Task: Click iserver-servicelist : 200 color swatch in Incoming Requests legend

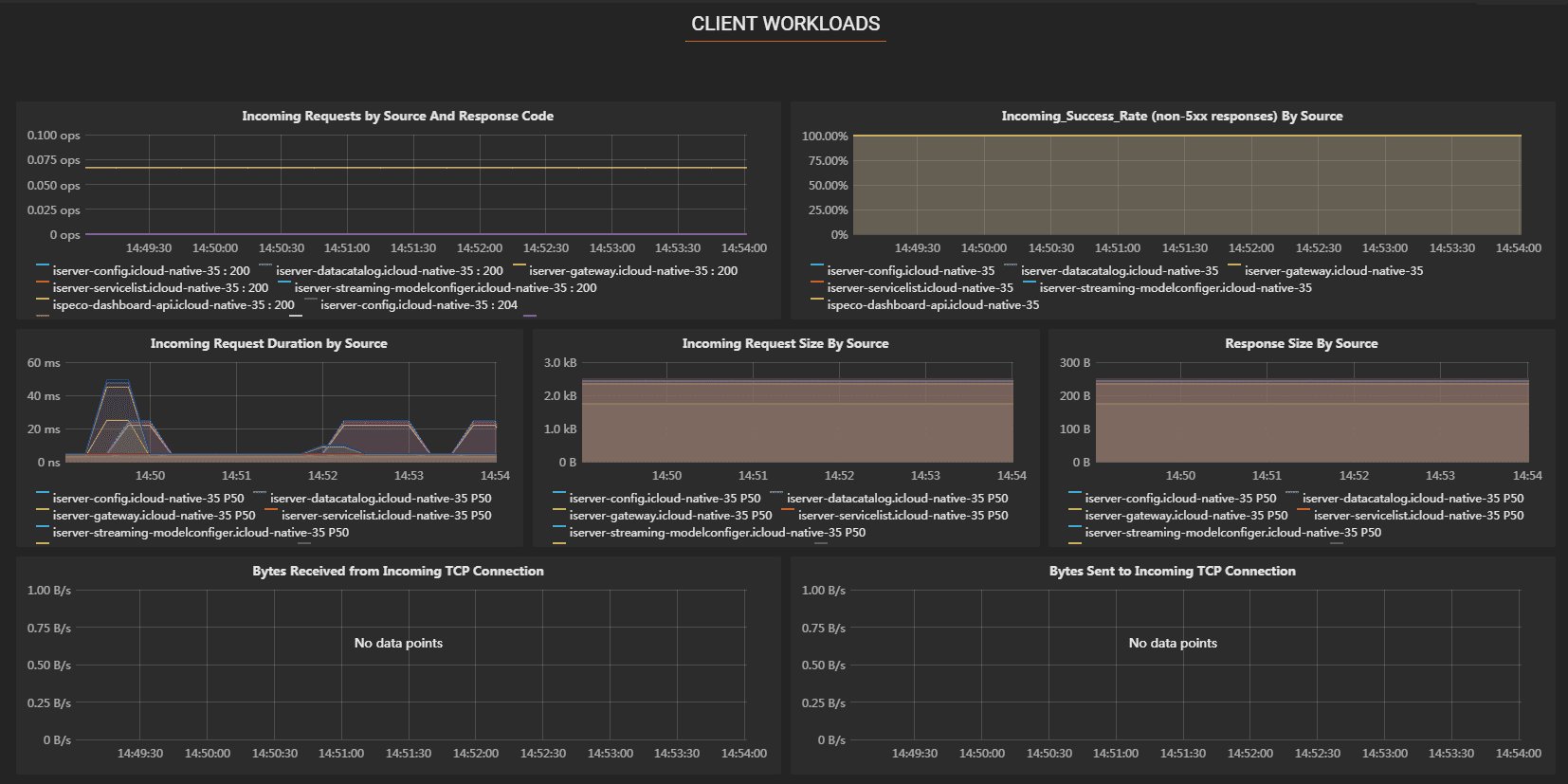Action: pyautogui.click(x=42, y=283)
